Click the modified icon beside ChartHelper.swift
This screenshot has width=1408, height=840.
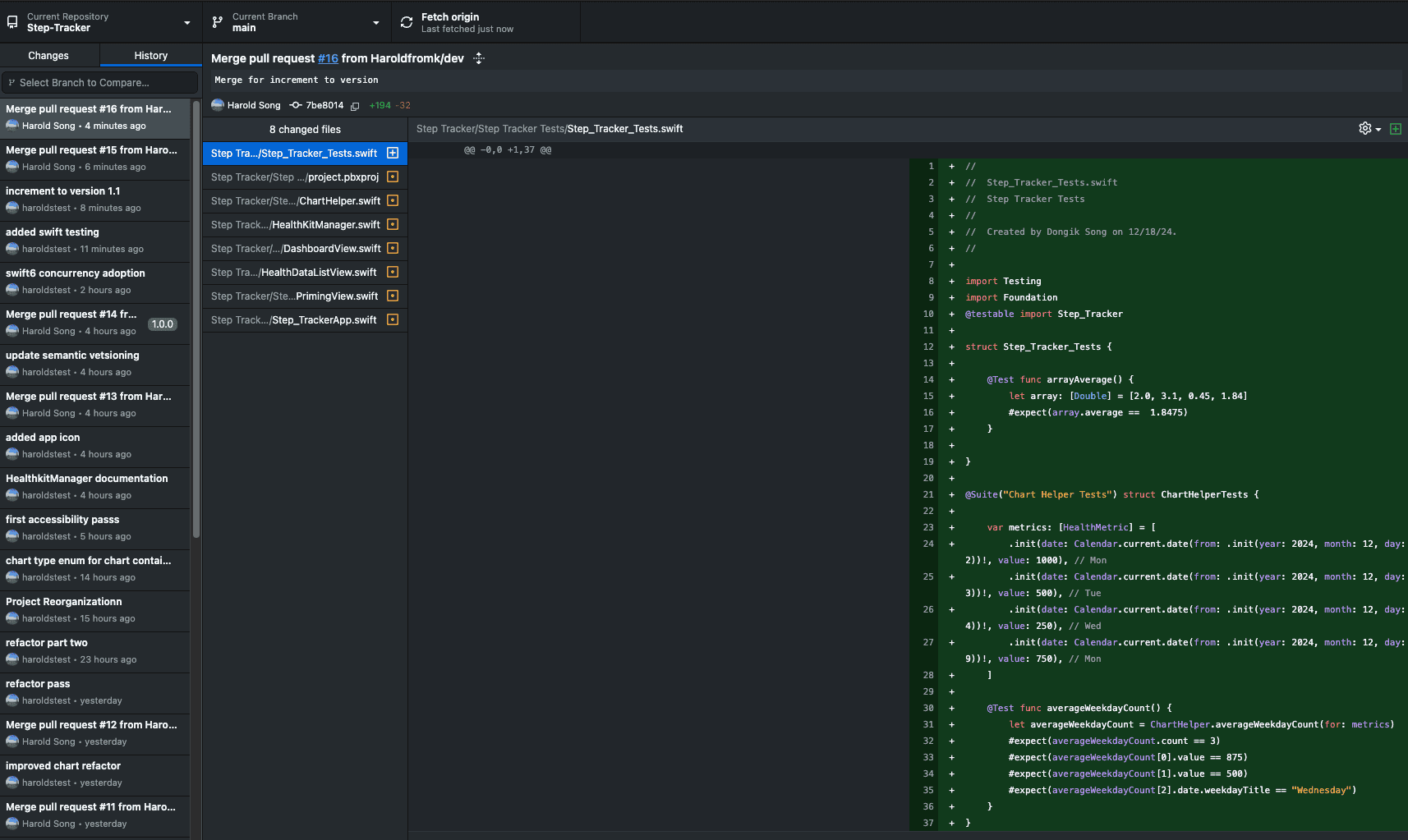click(393, 200)
